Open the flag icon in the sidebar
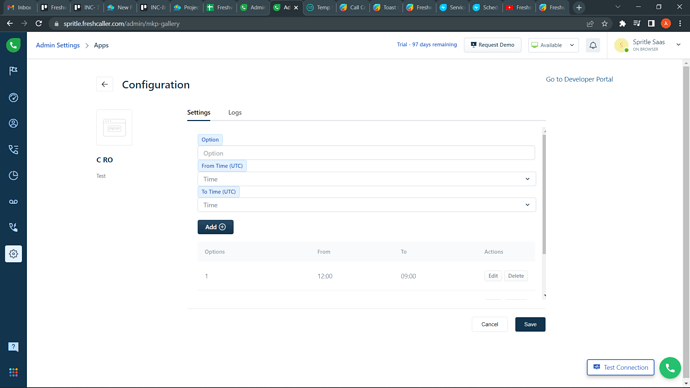690x388 pixels. point(13,71)
